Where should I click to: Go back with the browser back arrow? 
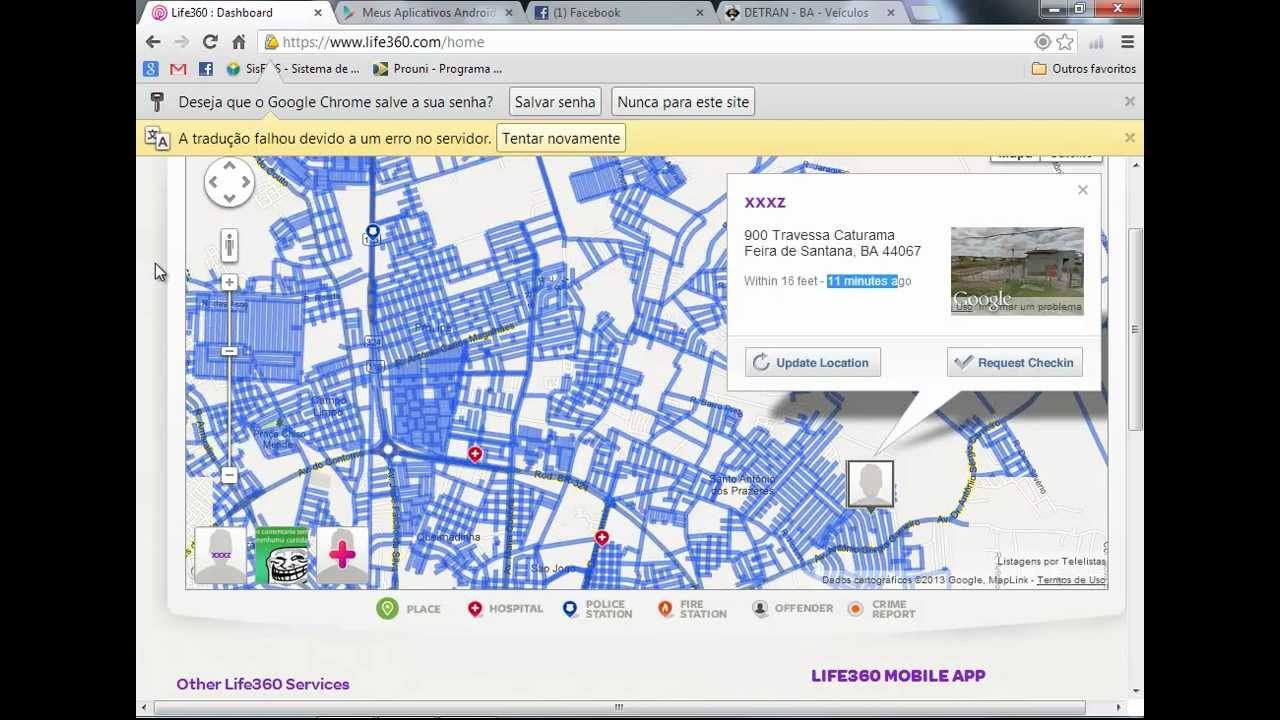coord(153,42)
